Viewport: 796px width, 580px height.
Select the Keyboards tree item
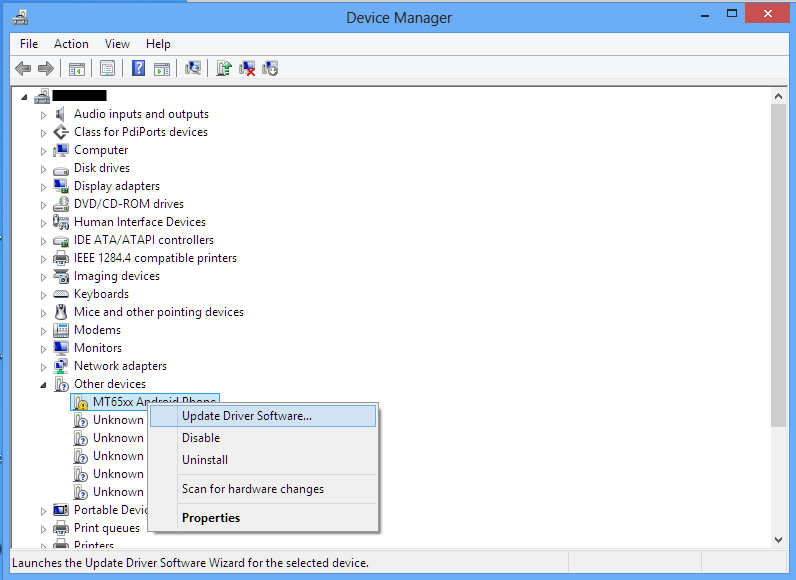[101, 294]
